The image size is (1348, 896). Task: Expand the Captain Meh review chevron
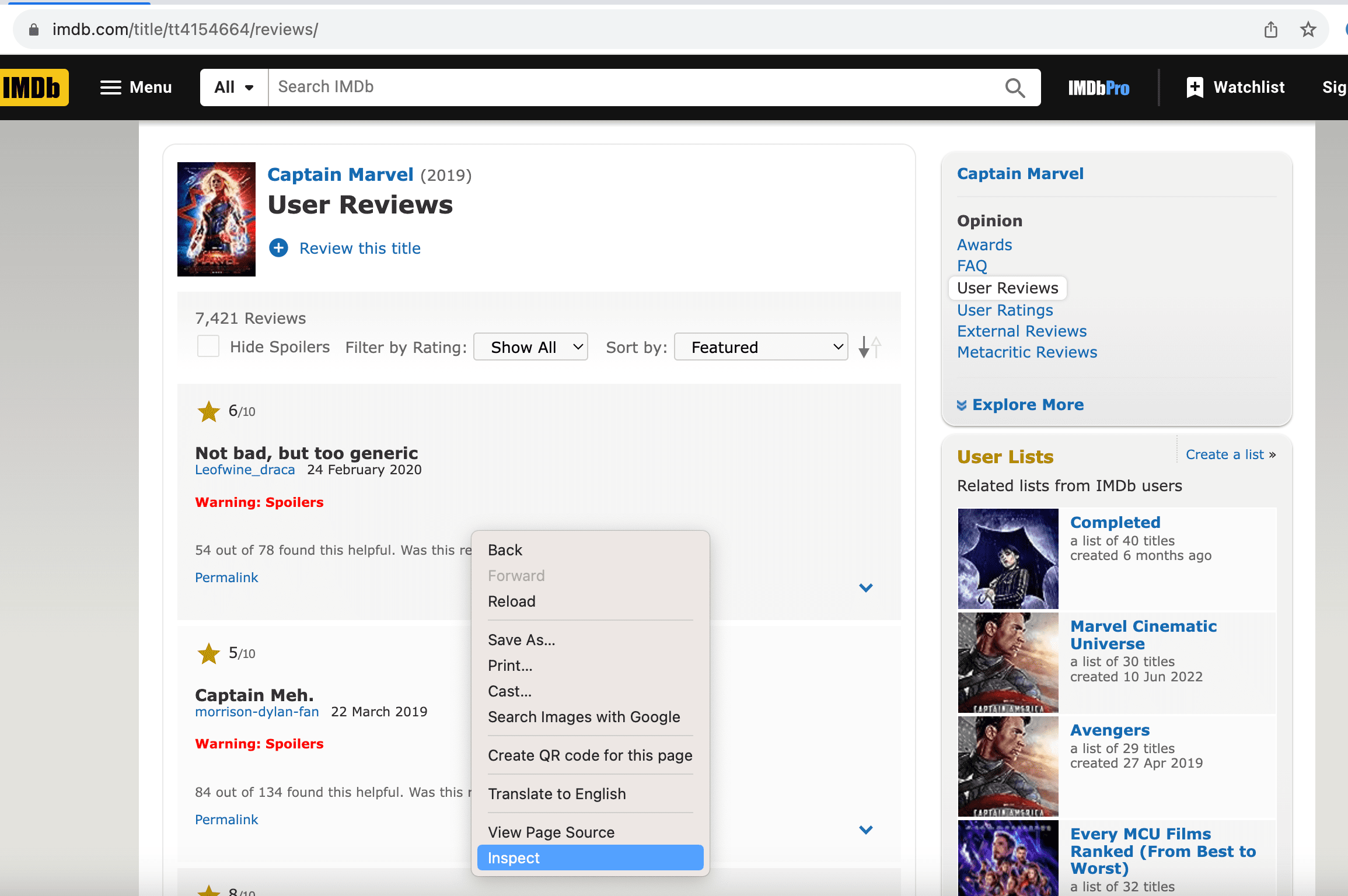tap(865, 829)
